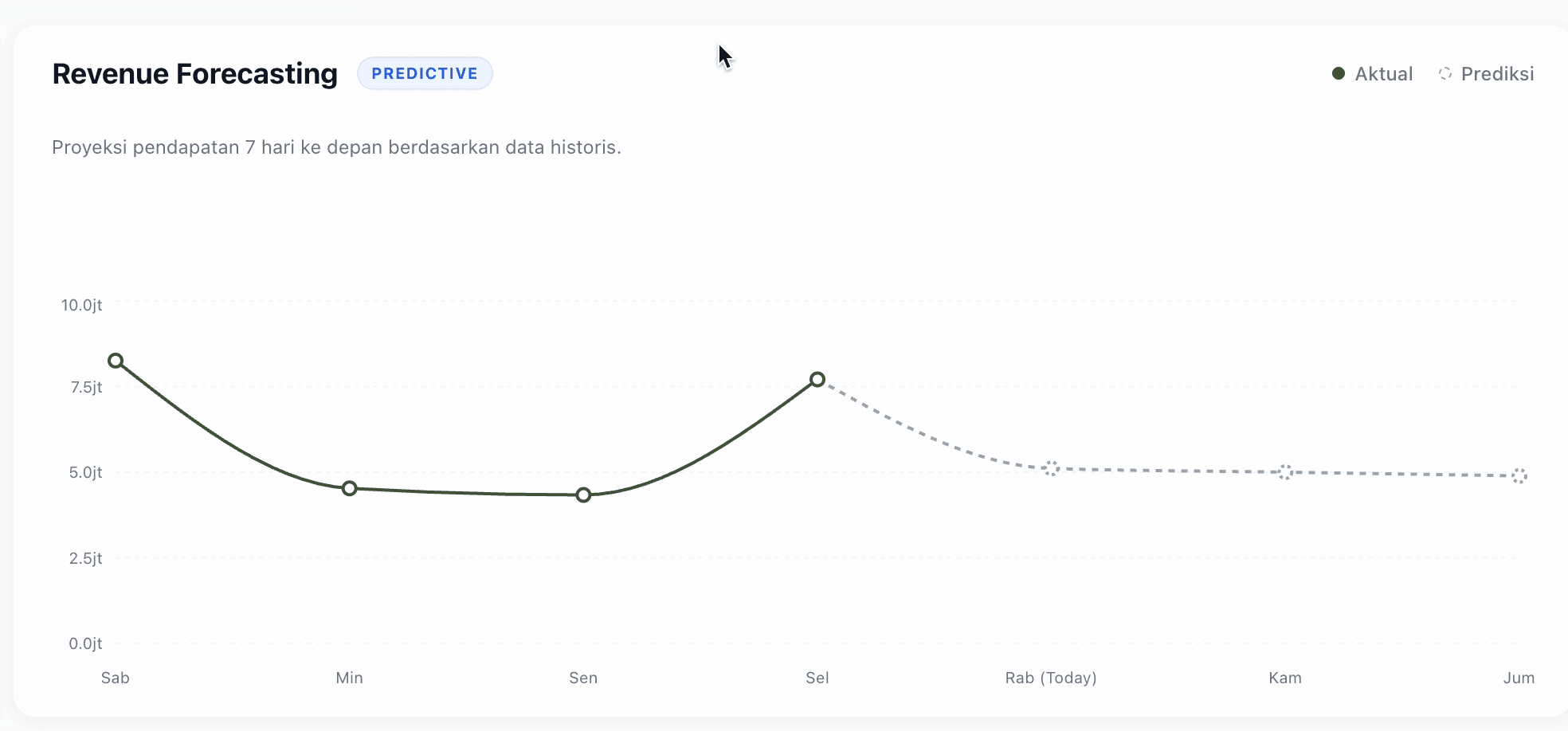The height and width of the screenshot is (731, 1568).
Task: Click the PREDICTIVE badge
Action: (x=425, y=73)
